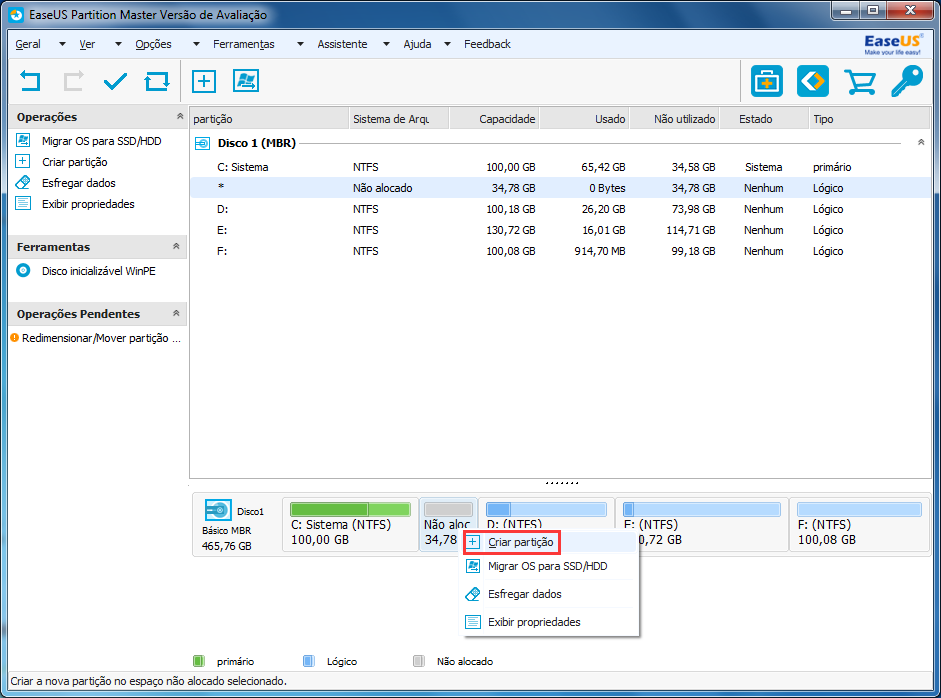Click the Disco1 drive icon in disk map

point(217,511)
